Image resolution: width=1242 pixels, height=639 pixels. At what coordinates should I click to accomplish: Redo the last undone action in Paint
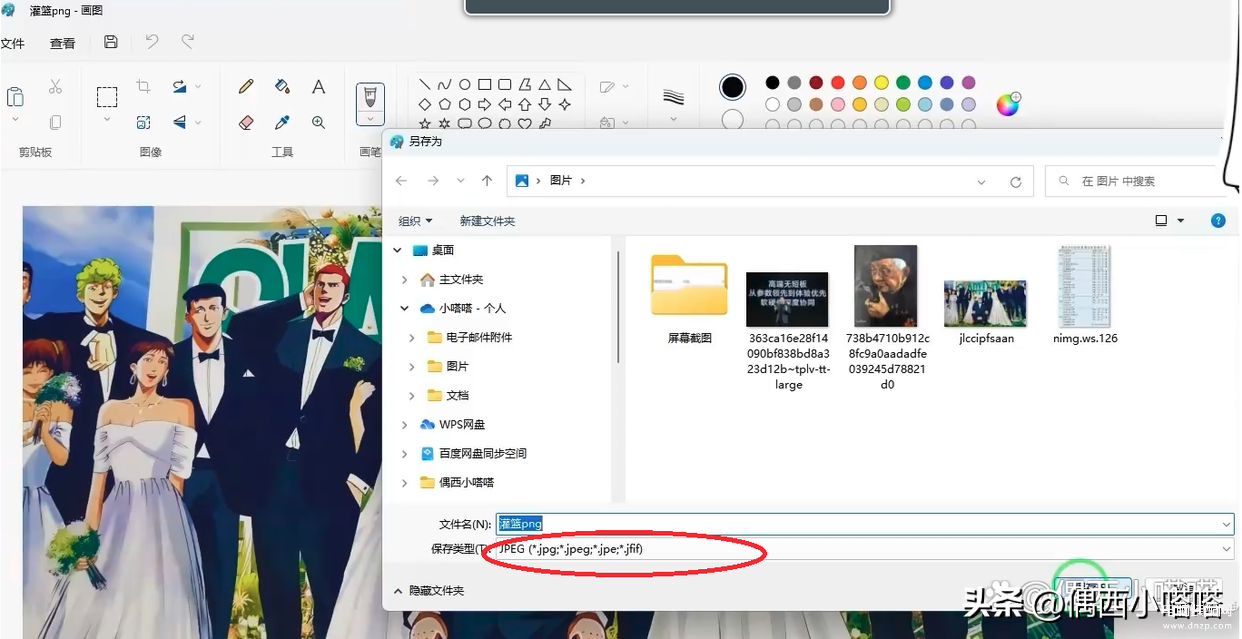[187, 42]
